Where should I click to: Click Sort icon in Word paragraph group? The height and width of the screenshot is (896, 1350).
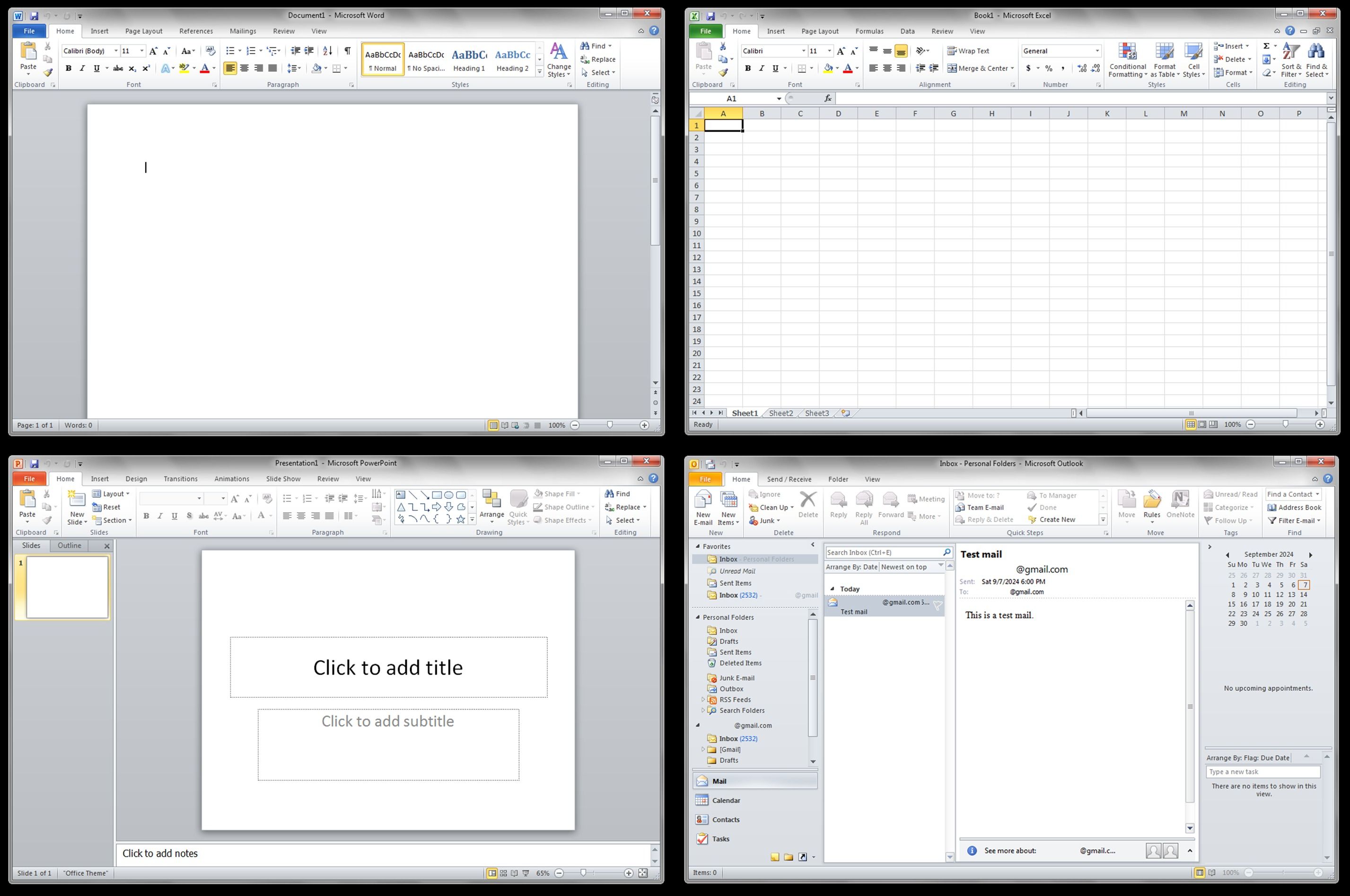[327, 51]
